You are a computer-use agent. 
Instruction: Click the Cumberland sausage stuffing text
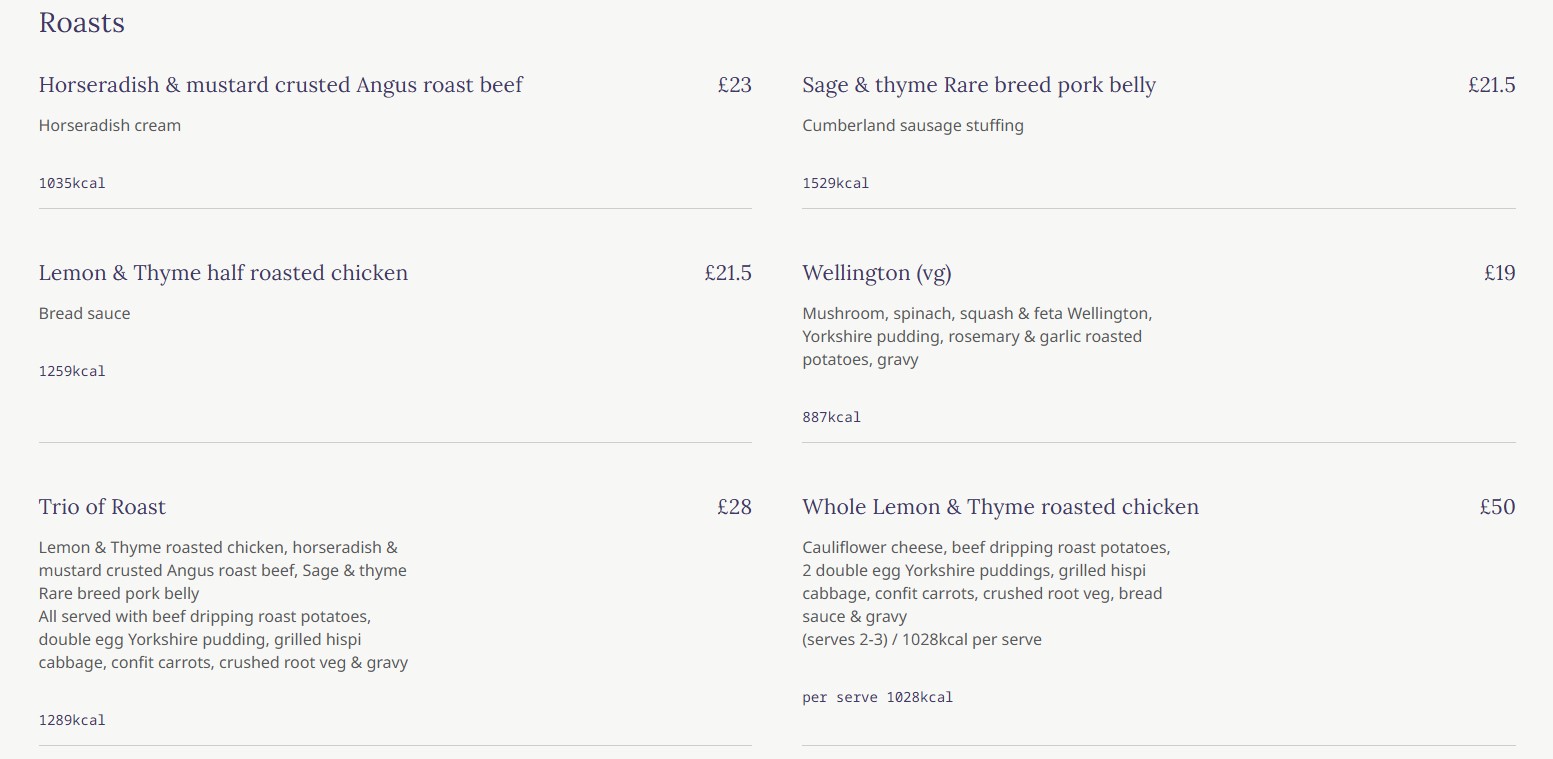click(x=913, y=126)
